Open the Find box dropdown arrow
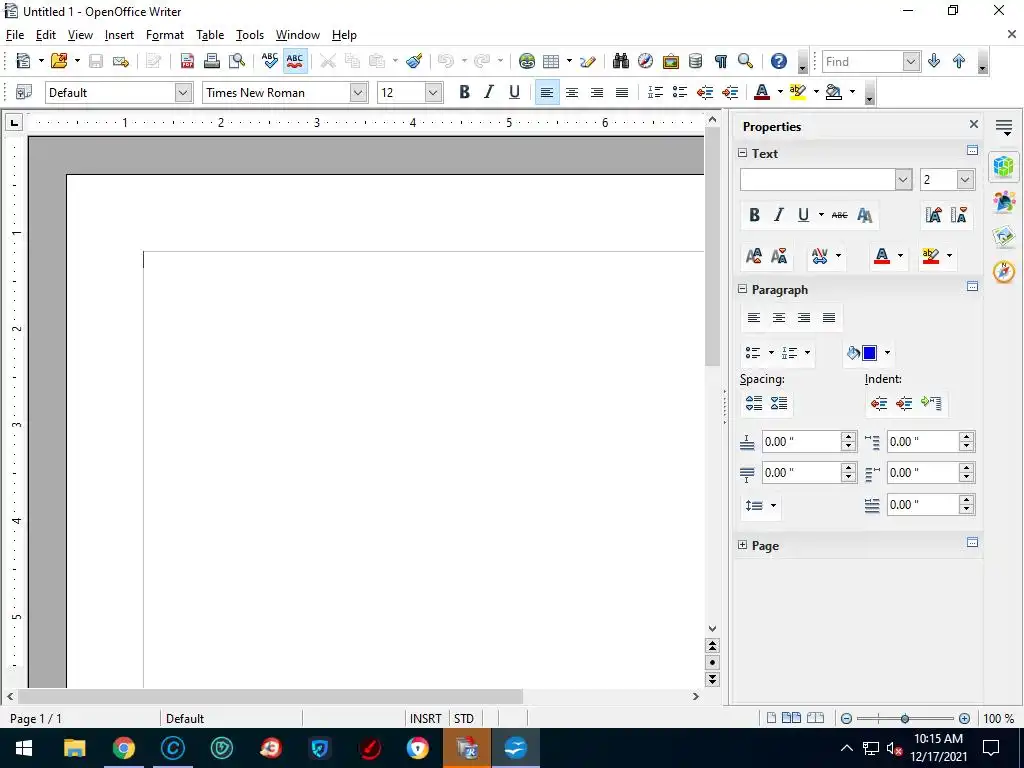The height and width of the screenshot is (768, 1024). click(x=911, y=61)
